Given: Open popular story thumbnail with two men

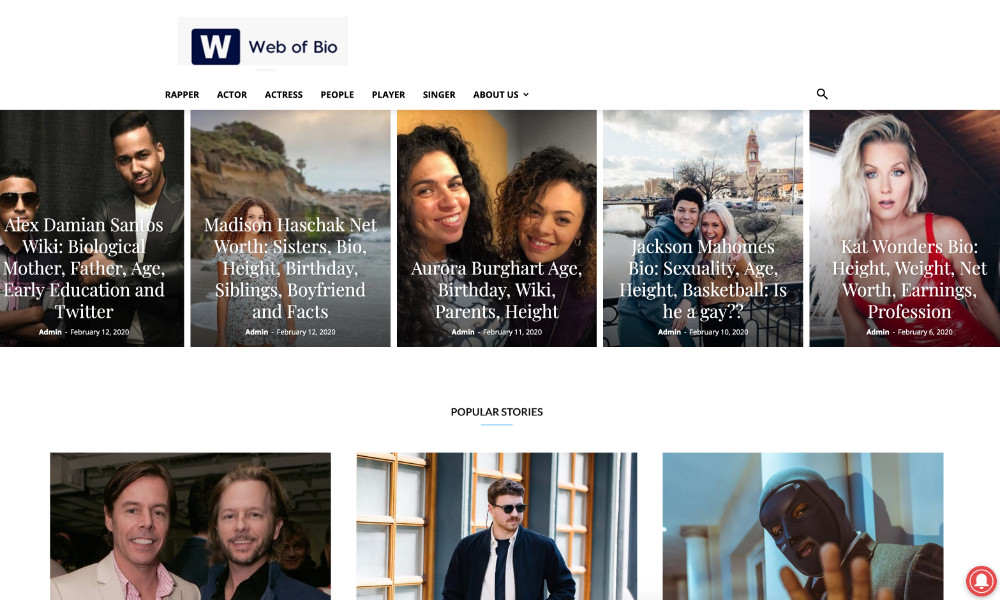Looking at the screenshot, I should coord(191,526).
